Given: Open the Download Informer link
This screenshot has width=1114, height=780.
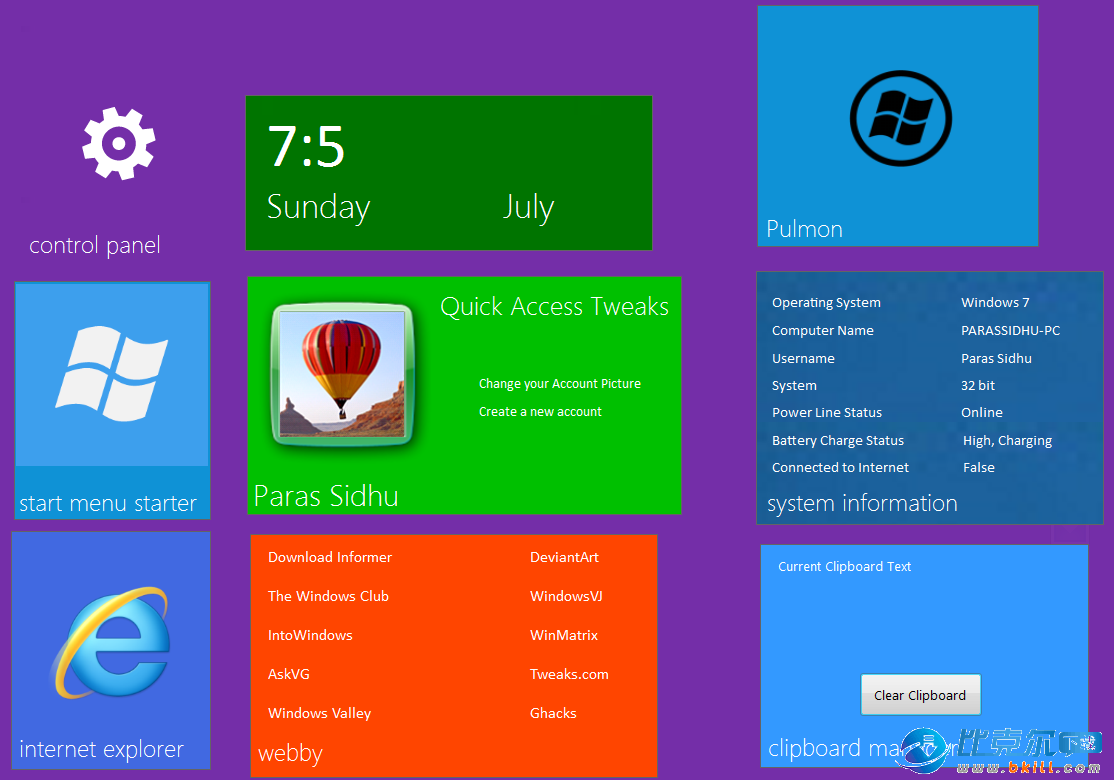Looking at the screenshot, I should click(329, 557).
